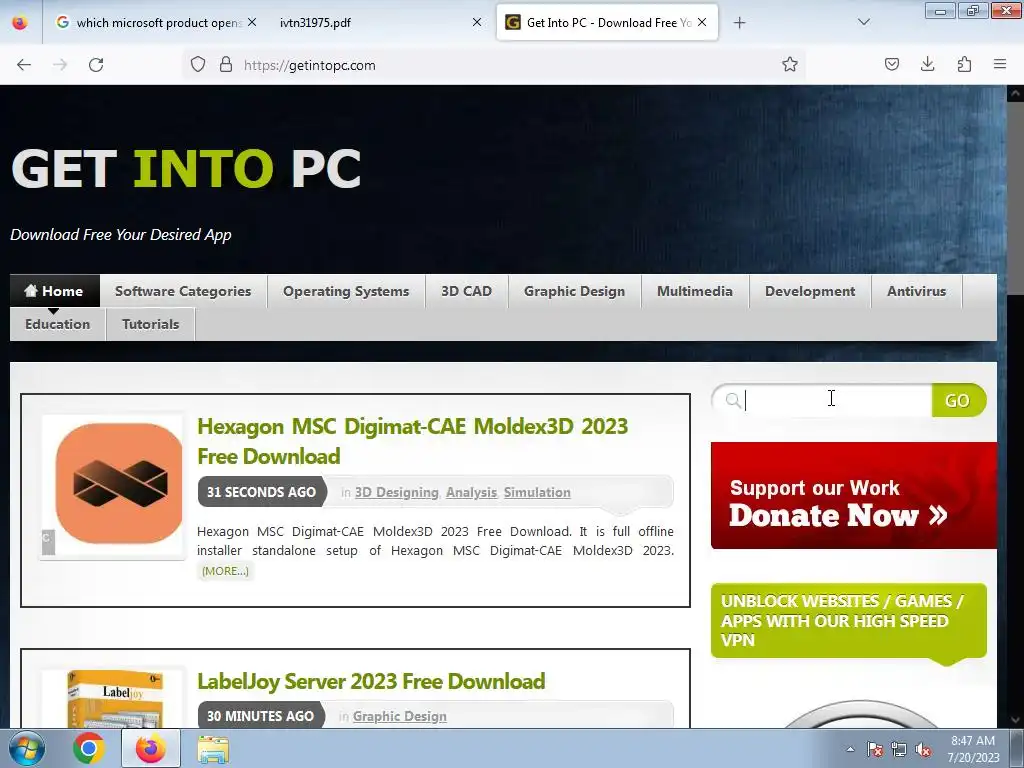Open the Firefox downloads panel icon
Viewport: 1024px width, 768px height.
[927, 64]
